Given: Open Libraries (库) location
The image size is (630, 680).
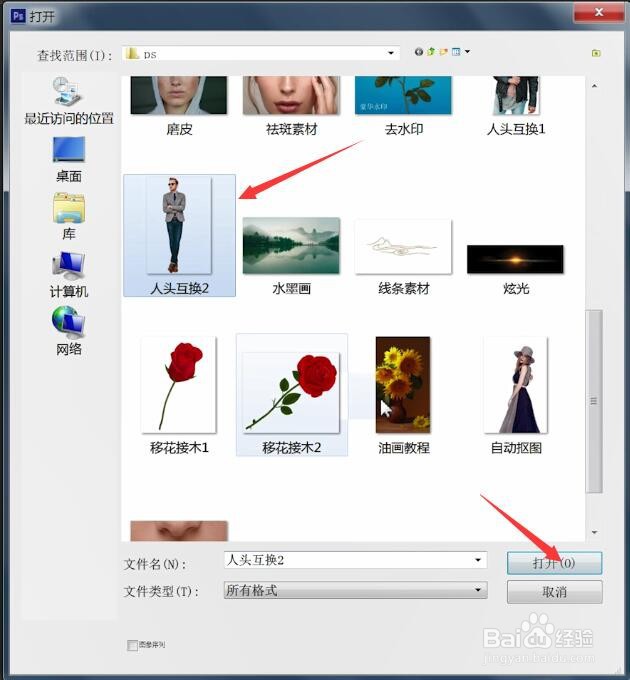Looking at the screenshot, I should click(x=69, y=216).
